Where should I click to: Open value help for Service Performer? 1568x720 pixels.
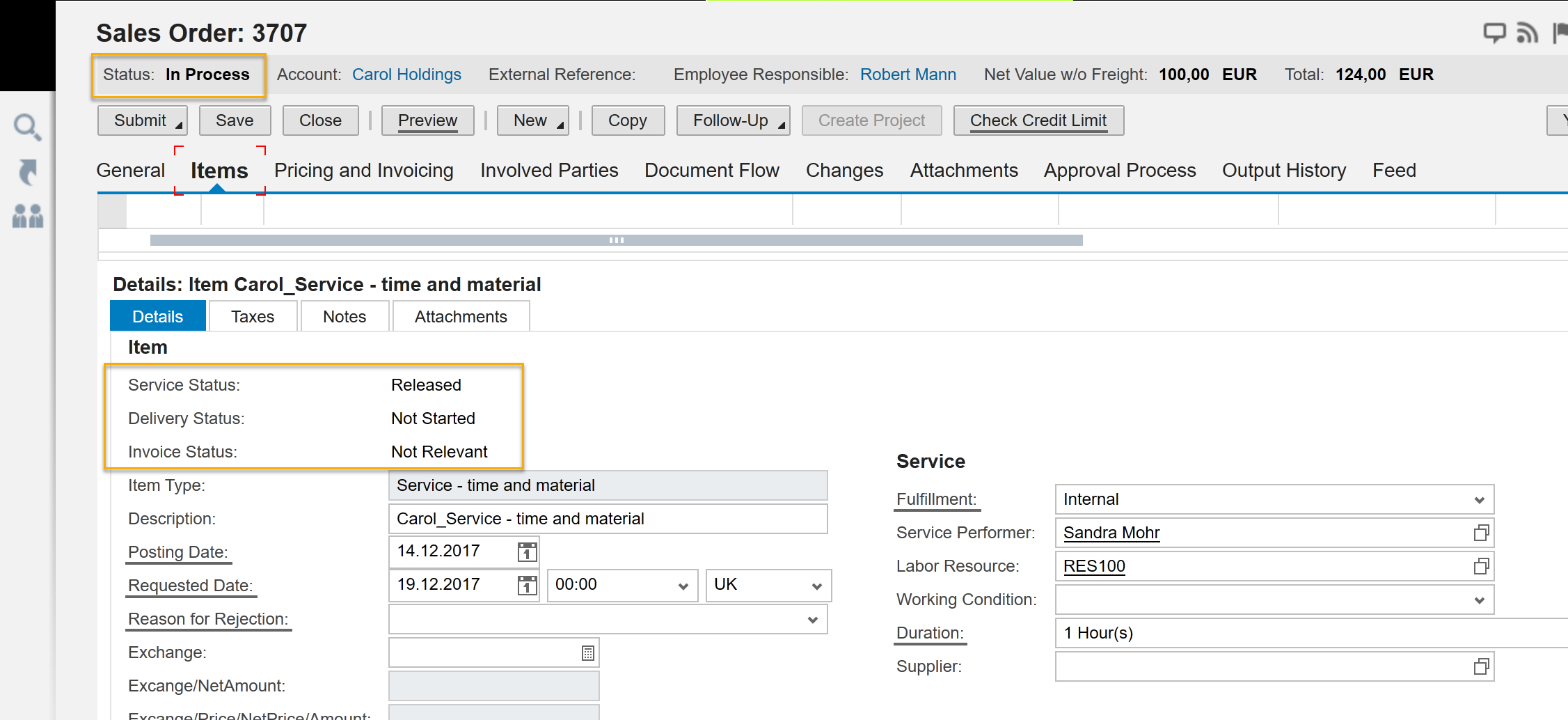click(x=1481, y=533)
